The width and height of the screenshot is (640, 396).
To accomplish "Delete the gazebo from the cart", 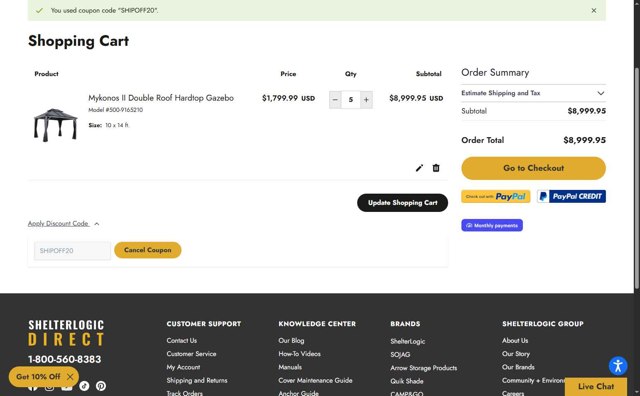I will coord(436,168).
